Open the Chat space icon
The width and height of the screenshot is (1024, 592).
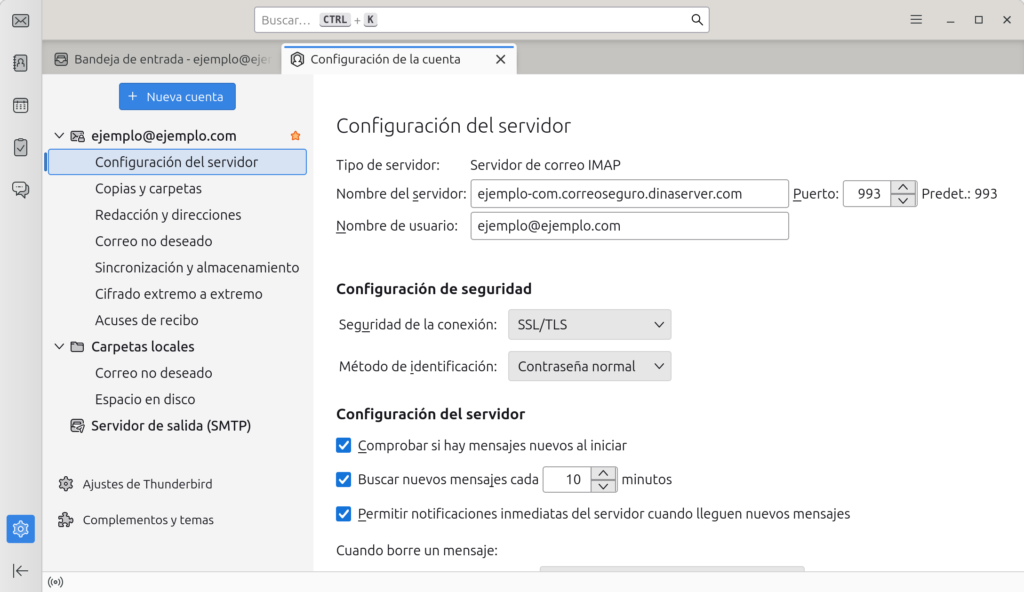pyautogui.click(x=20, y=189)
